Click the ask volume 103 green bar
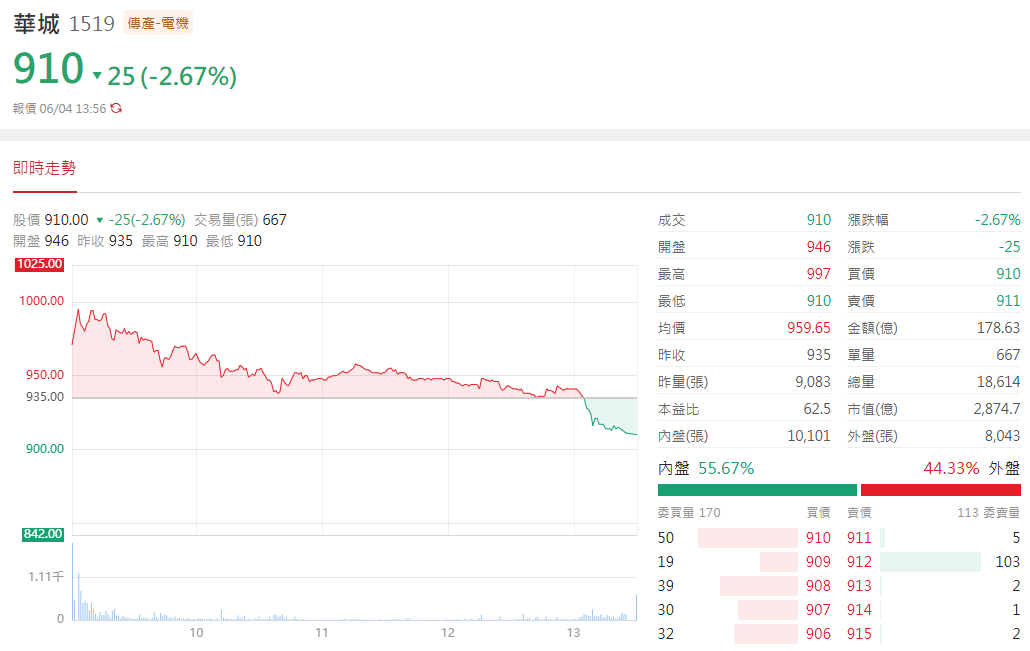This screenshot has height=651, width=1030. 930,562
